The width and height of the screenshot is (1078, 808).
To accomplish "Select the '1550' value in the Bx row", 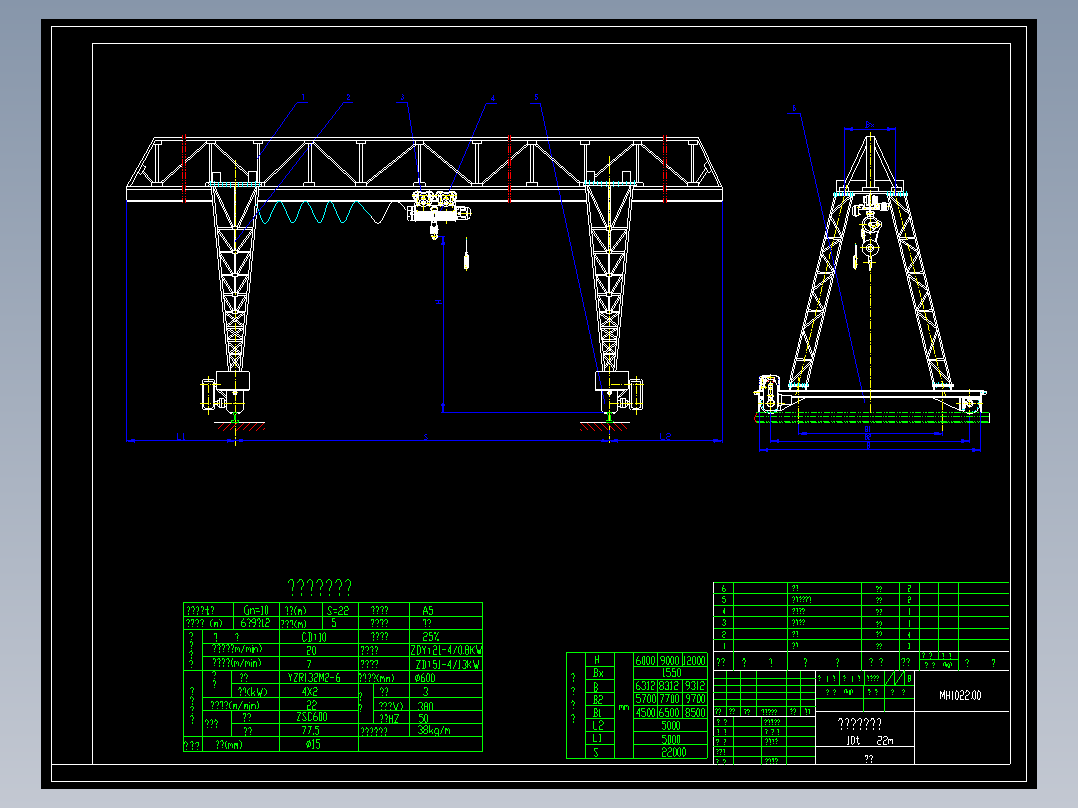I will click(x=671, y=673).
